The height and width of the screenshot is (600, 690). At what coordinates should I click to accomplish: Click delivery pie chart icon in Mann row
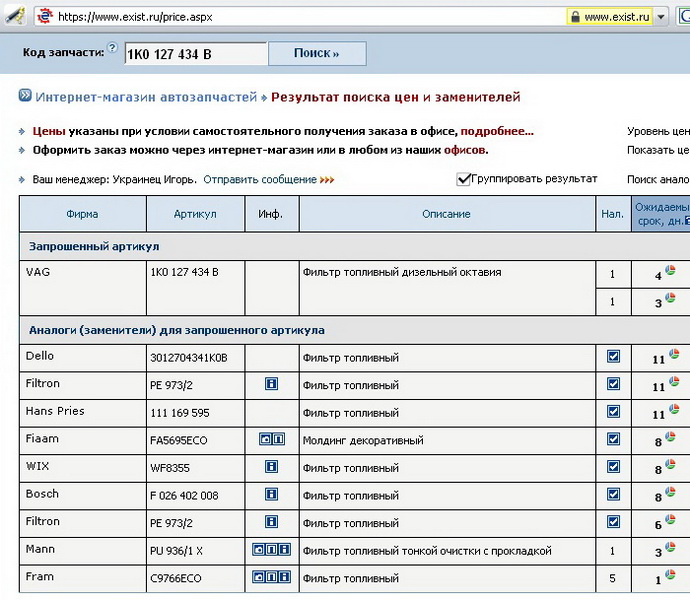[670, 547]
